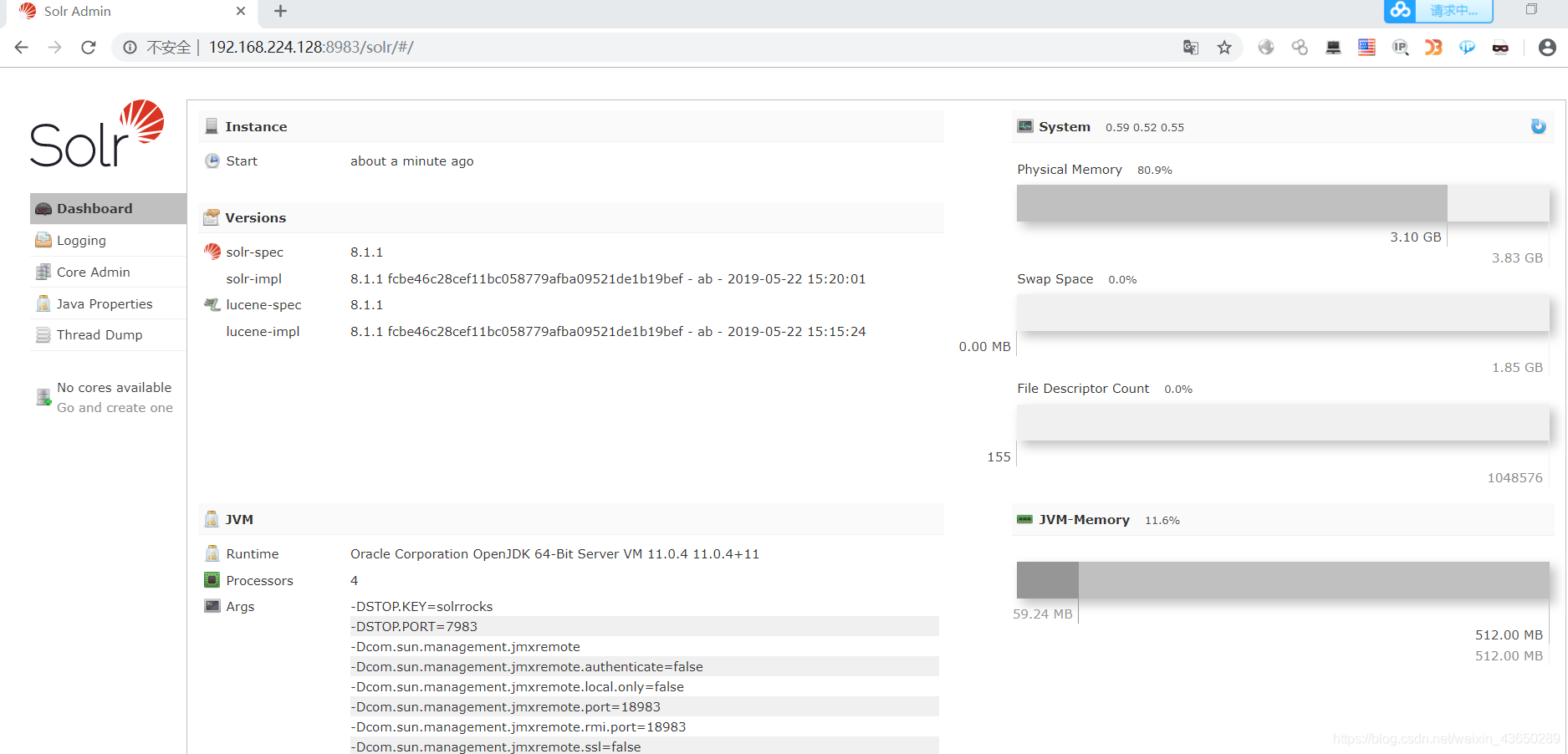Go forward in browser history
This screenshot has width=1568, height=754.
tap(55, 48)
